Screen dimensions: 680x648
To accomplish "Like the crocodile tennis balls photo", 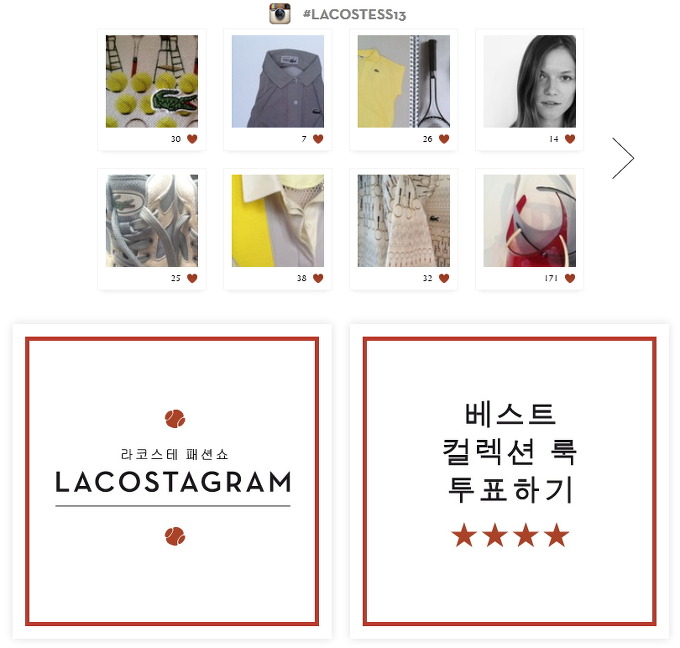I will (192, 139).
